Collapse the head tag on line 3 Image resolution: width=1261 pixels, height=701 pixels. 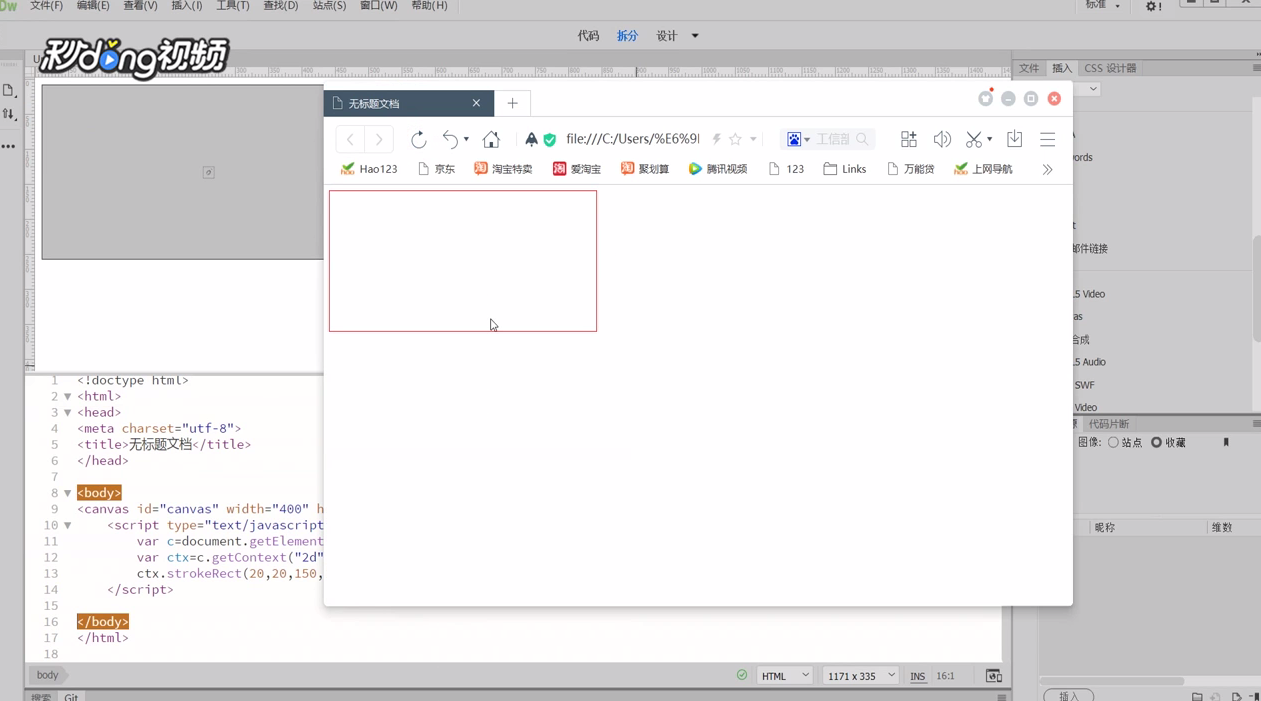click(68, 413)
